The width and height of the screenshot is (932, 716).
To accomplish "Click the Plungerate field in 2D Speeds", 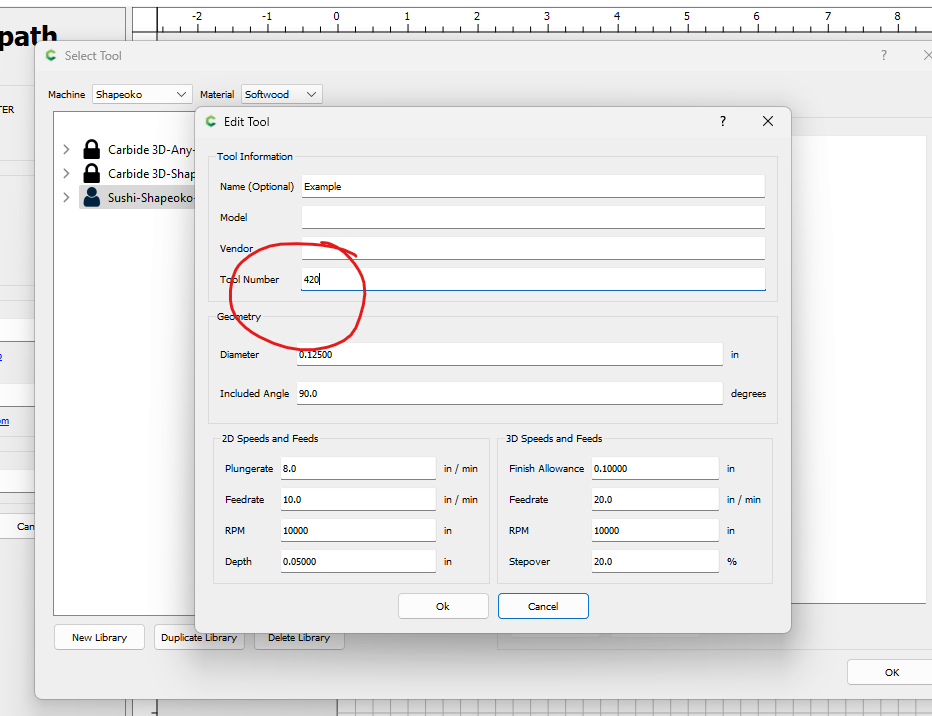I will (358, 468).
